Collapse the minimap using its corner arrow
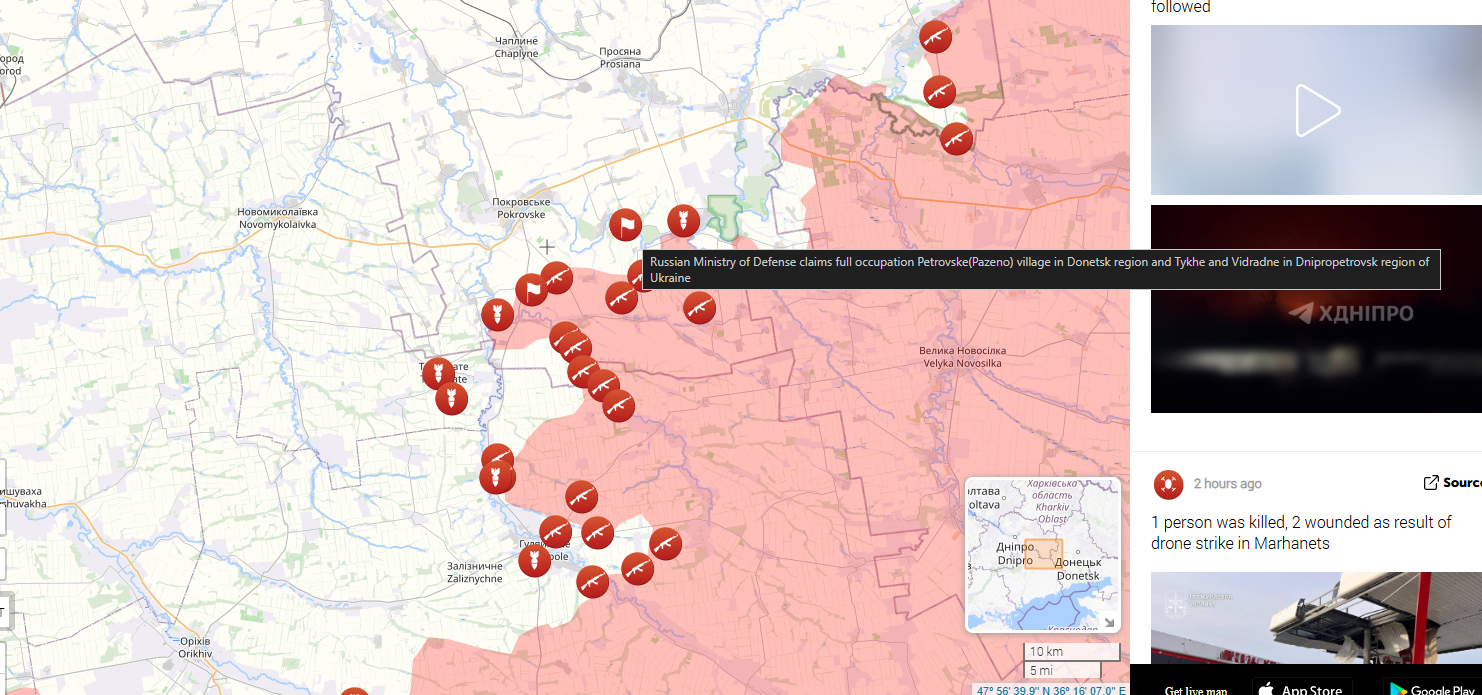Screen dimensions: 1482x695 (1108, 622)
